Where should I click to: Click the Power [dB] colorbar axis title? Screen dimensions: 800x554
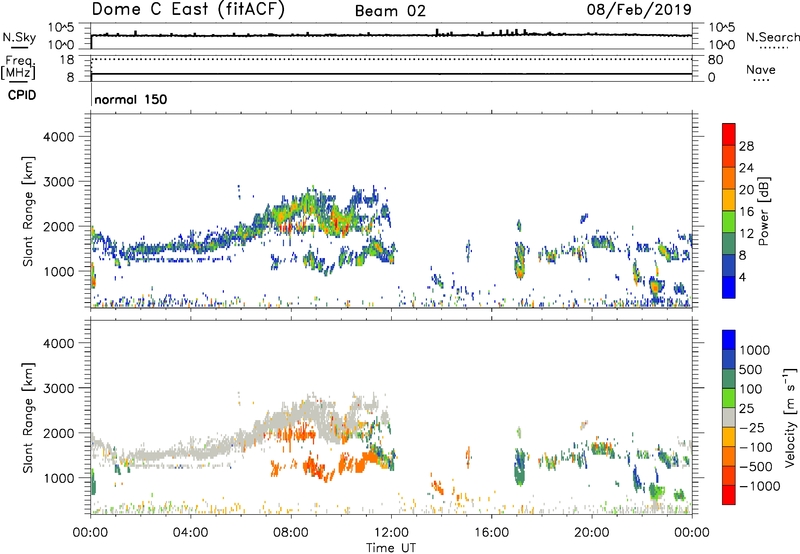763,211
